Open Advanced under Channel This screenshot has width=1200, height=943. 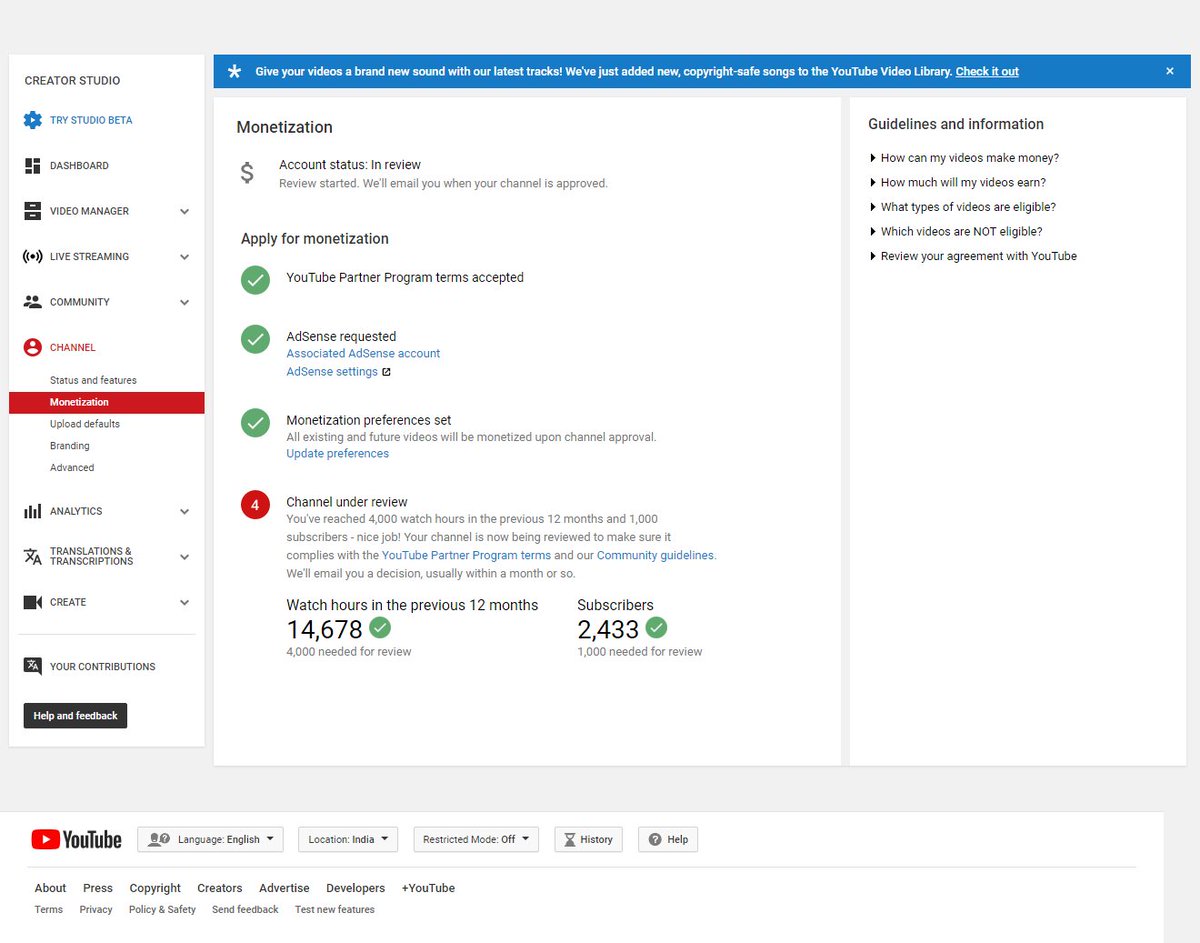pyautogui.click(x=72, y=468)
